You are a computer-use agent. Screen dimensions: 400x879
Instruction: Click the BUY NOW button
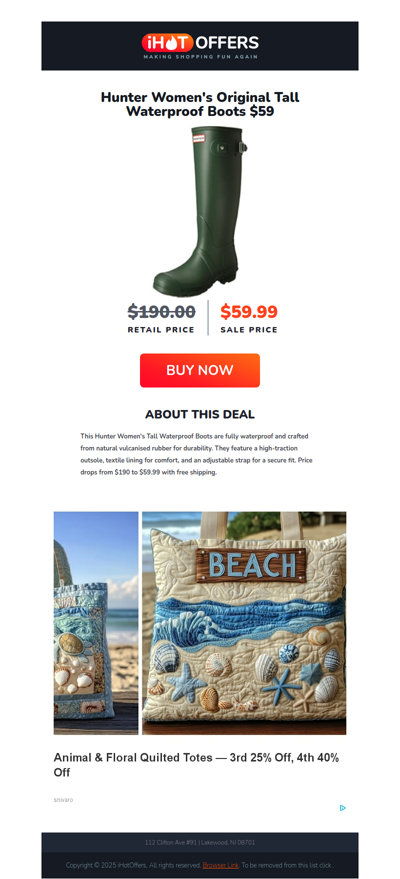[x=200, y=370]
